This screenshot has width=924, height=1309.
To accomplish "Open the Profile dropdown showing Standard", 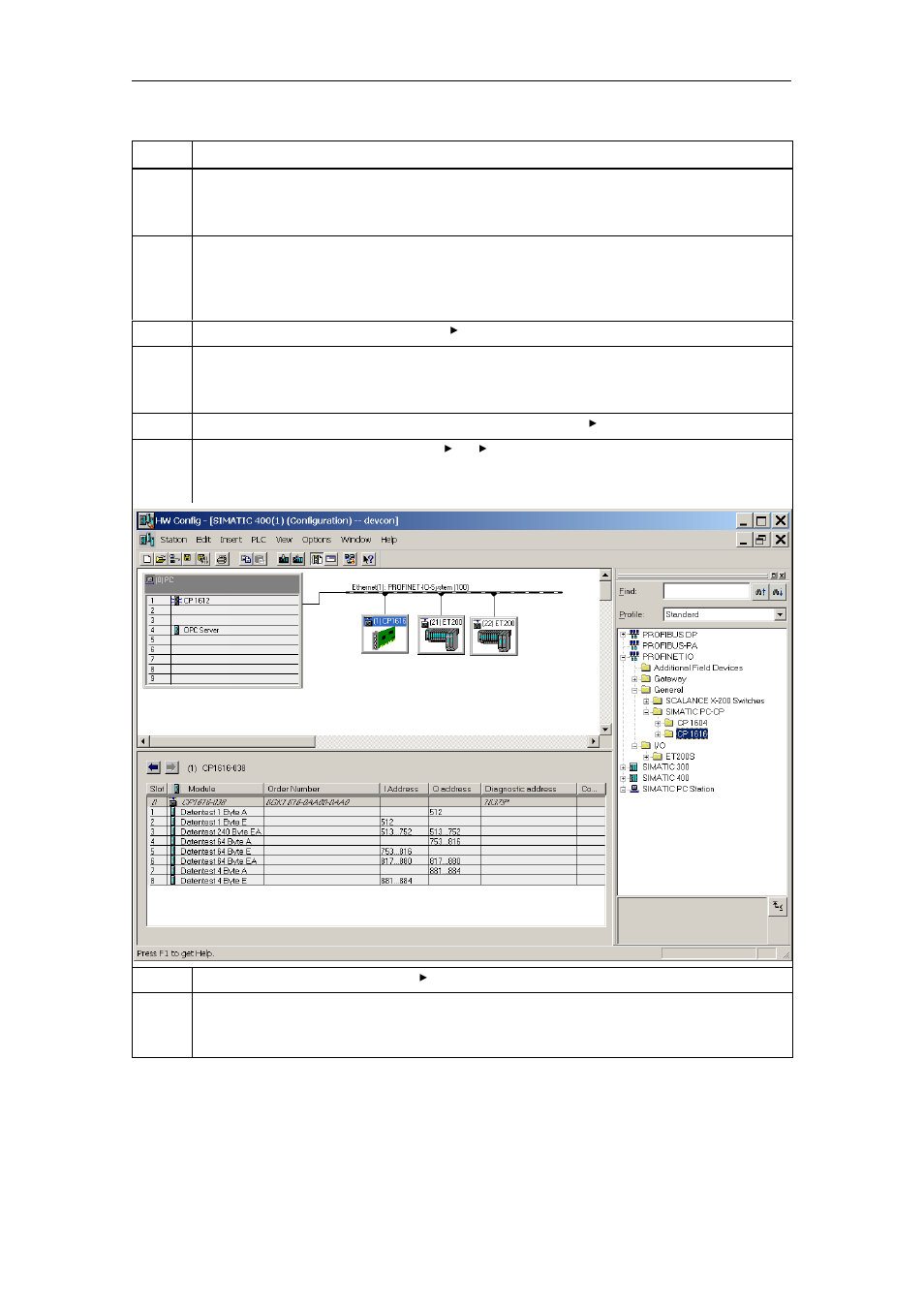I will [780, 614].
